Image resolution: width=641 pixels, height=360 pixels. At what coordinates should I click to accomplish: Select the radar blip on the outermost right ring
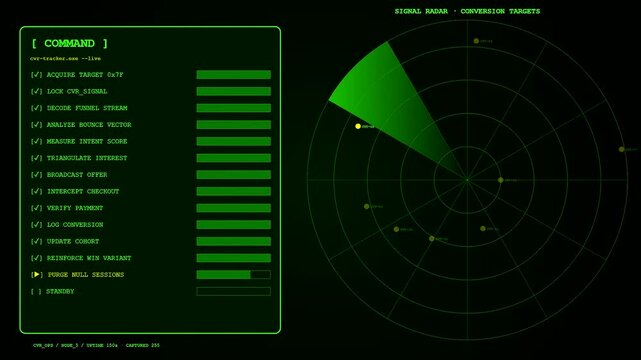pos(621,150)
